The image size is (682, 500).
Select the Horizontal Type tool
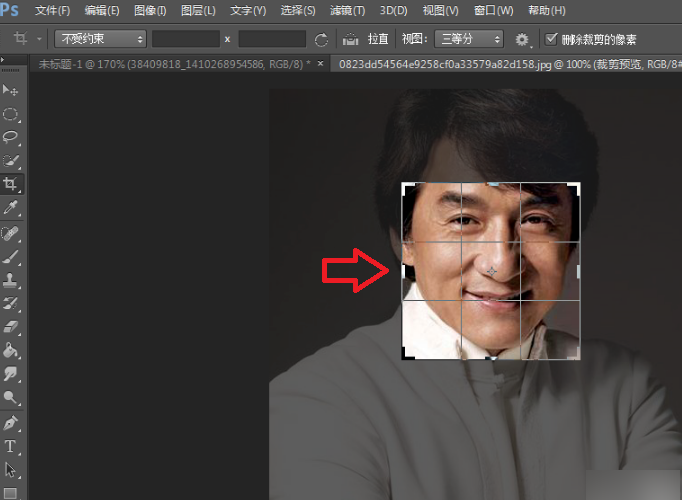point(10,447)
